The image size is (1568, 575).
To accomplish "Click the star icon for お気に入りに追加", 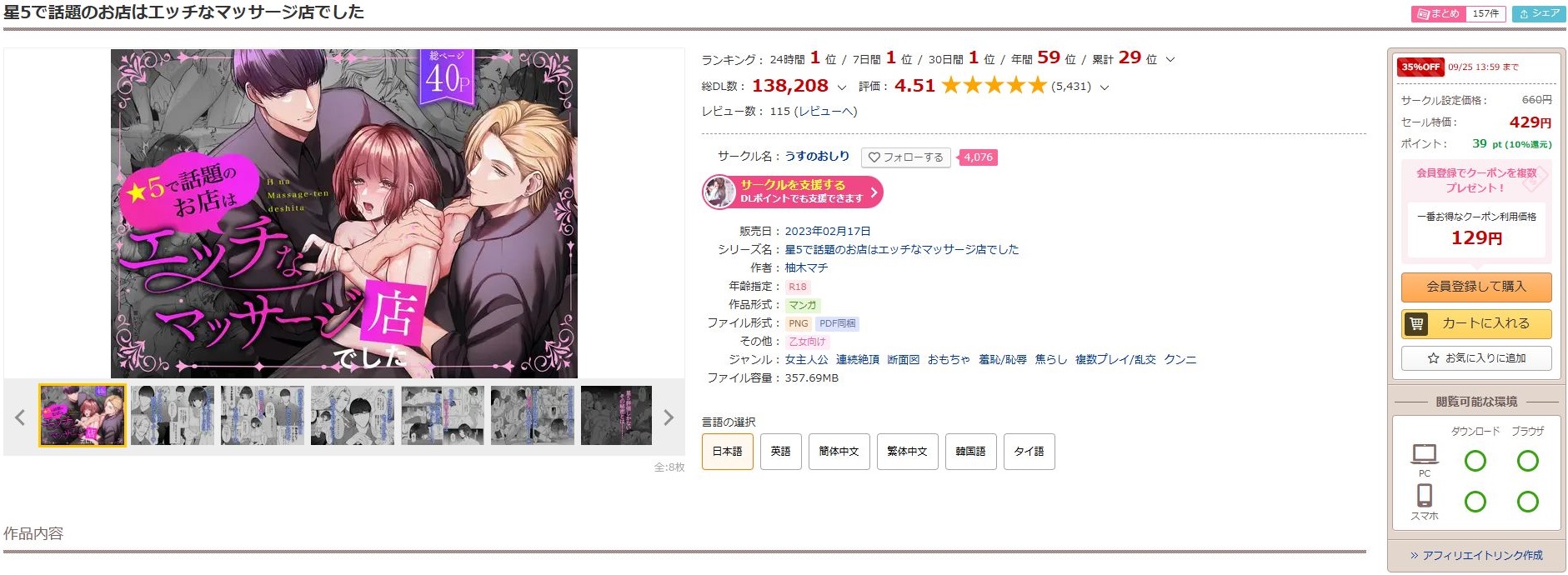I will (x=1433, y=358).
